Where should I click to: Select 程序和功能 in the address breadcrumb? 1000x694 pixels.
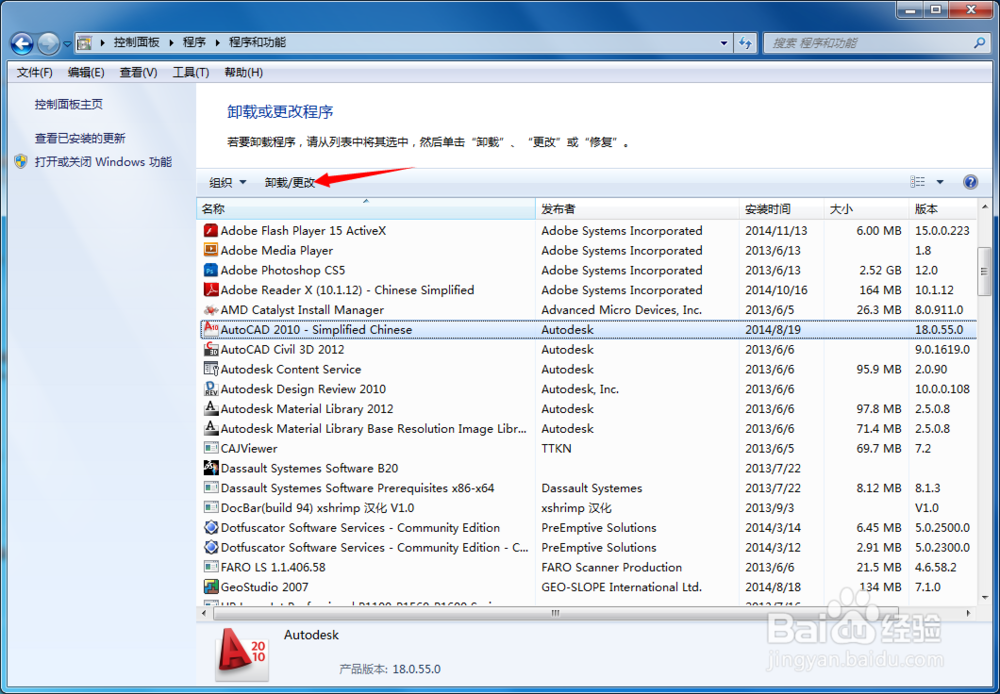[257, 43]
